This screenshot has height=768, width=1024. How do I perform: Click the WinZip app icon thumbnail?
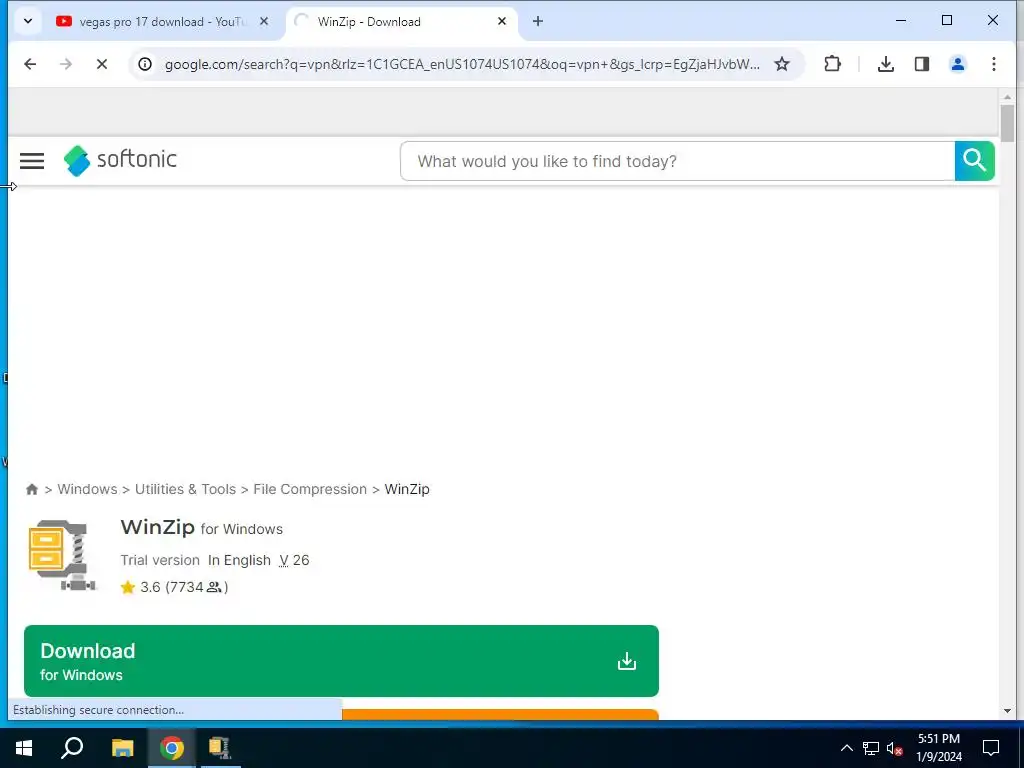(62, 555)
